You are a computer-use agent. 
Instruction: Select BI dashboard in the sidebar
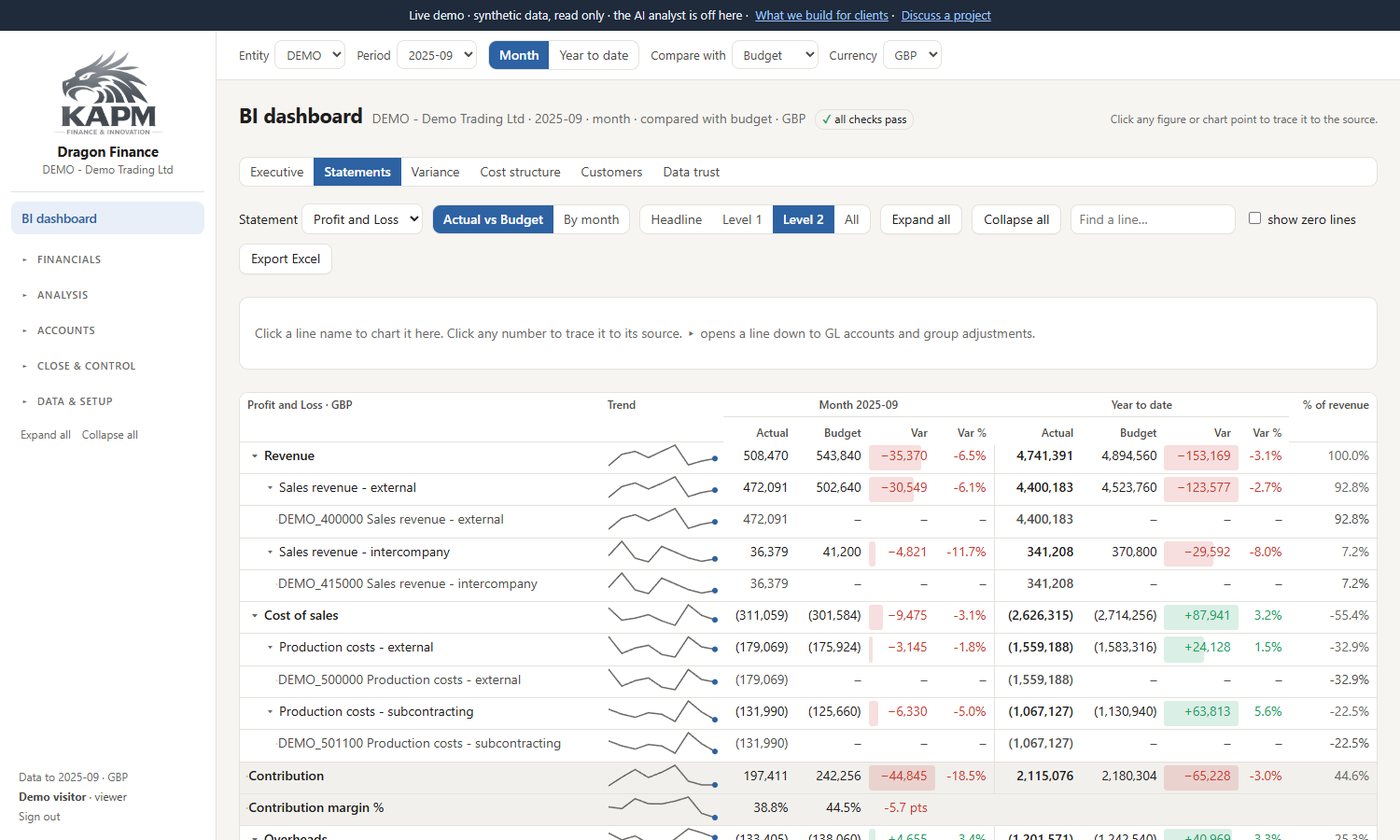(x=108, y=218)
